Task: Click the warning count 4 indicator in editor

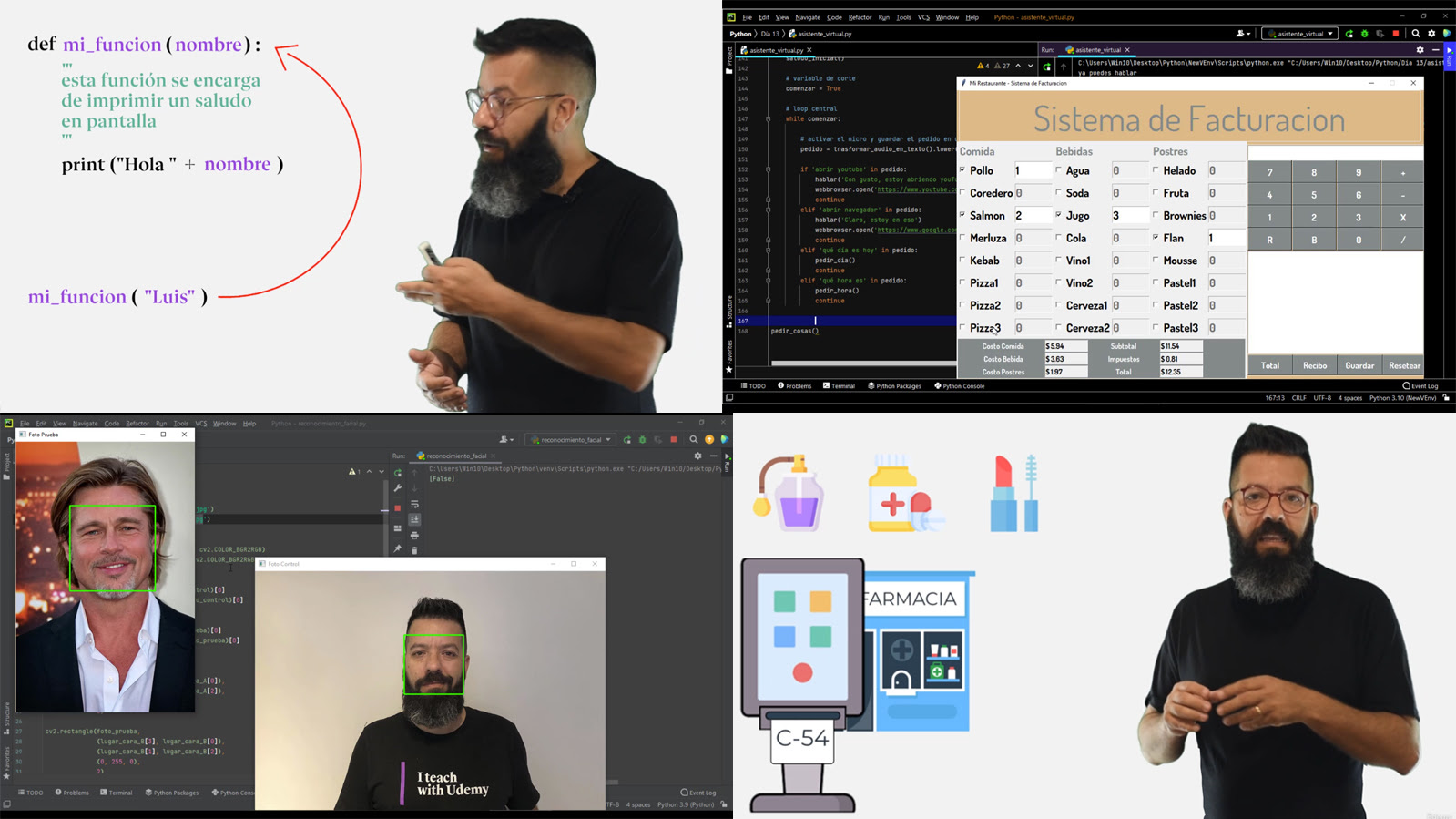Action: 983,66
